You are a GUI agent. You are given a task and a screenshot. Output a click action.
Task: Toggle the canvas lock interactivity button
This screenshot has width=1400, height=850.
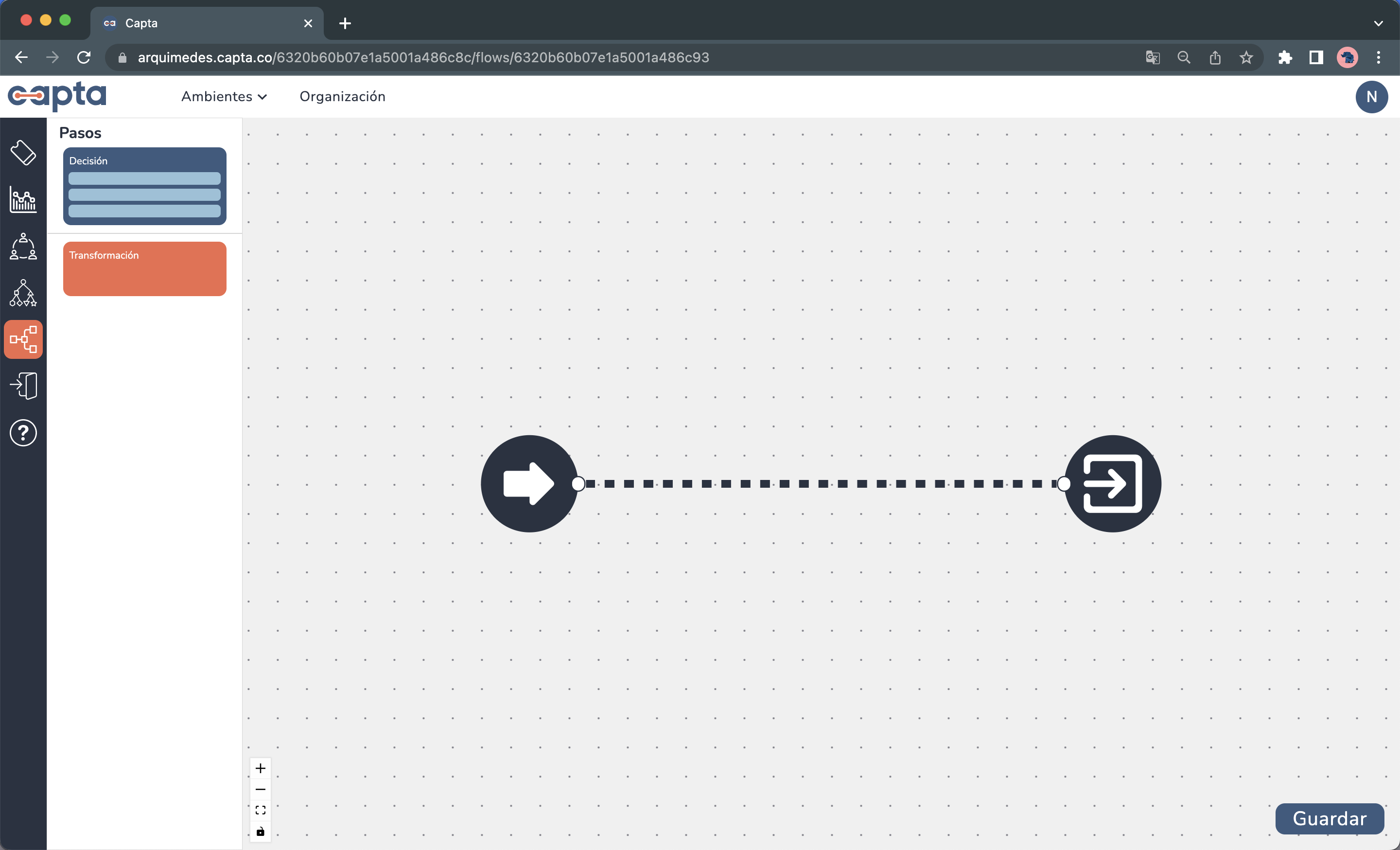click(x=260, y=831)
